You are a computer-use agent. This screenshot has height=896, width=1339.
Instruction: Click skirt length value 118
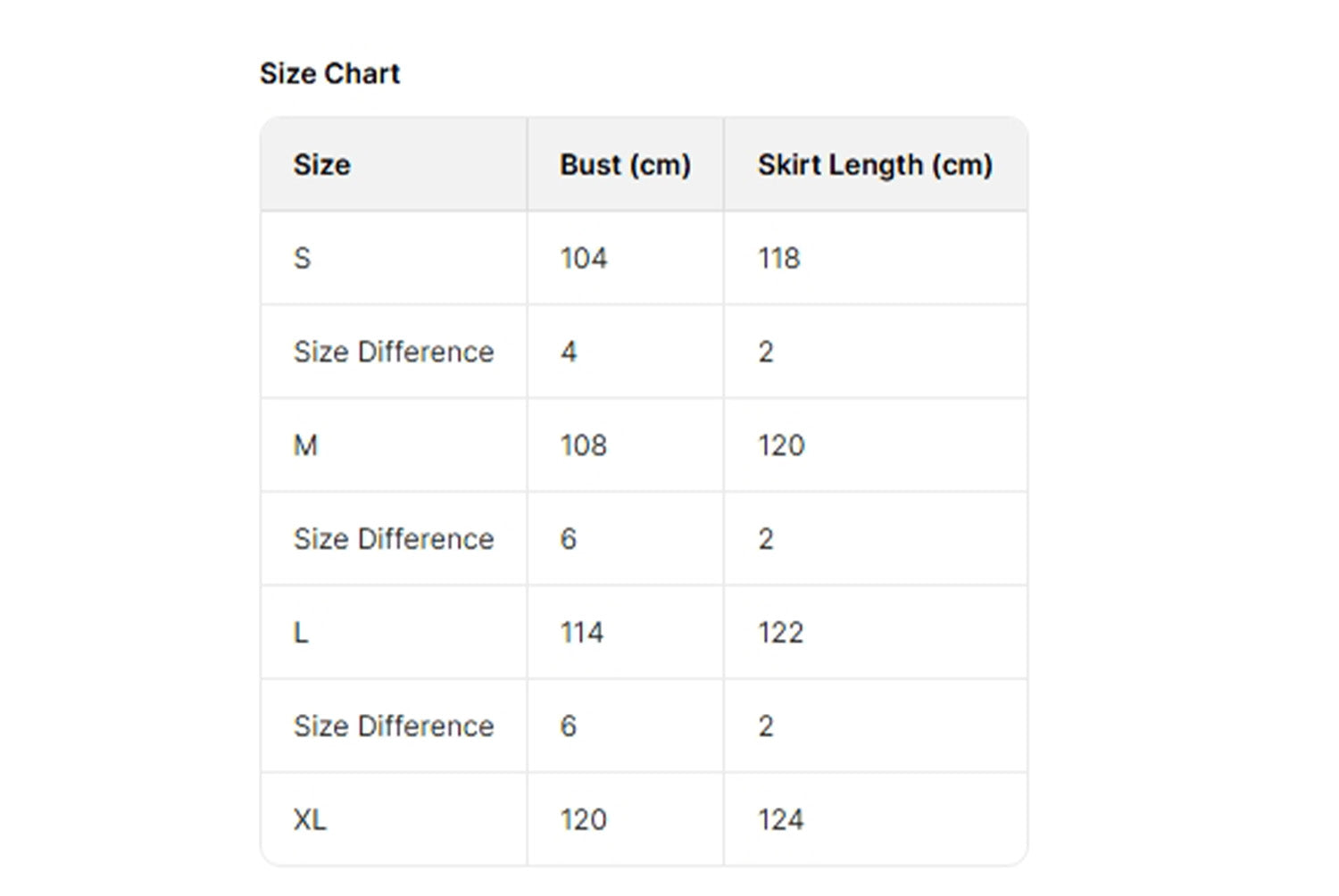(779, 259)
